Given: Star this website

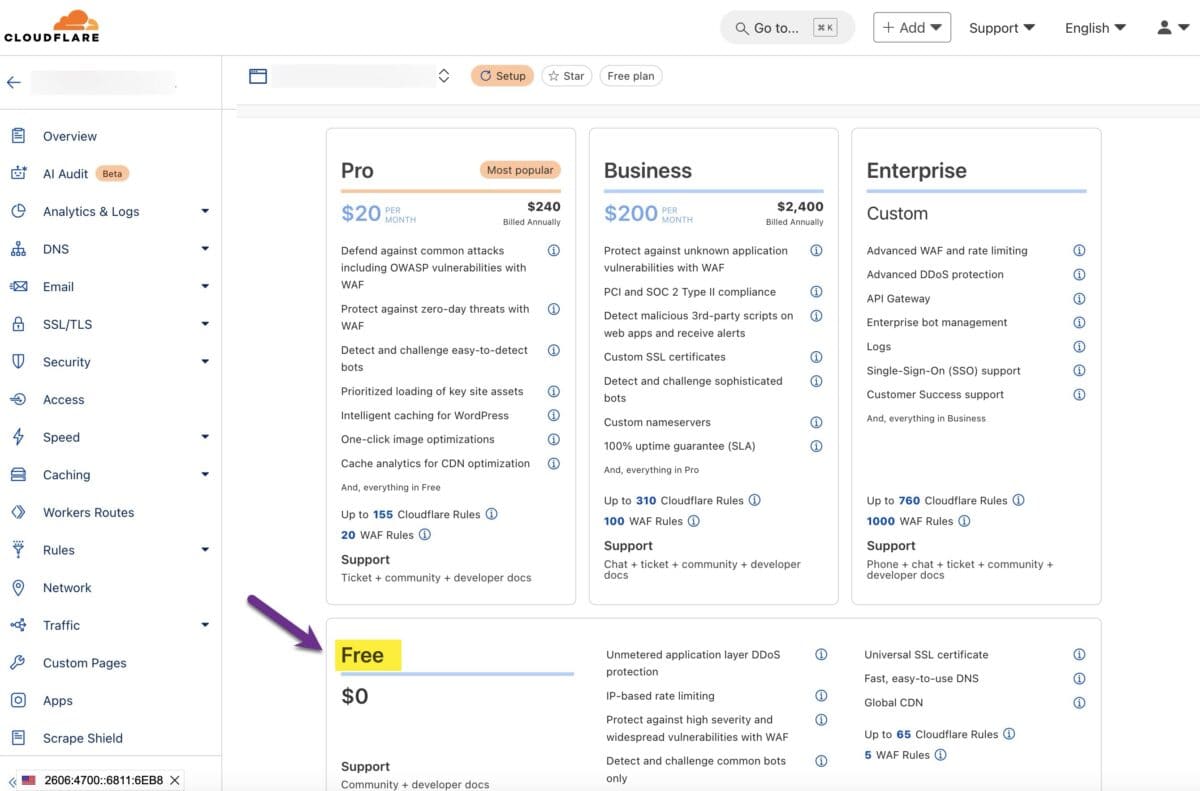Looking at the screenshot, I should 566,75.
